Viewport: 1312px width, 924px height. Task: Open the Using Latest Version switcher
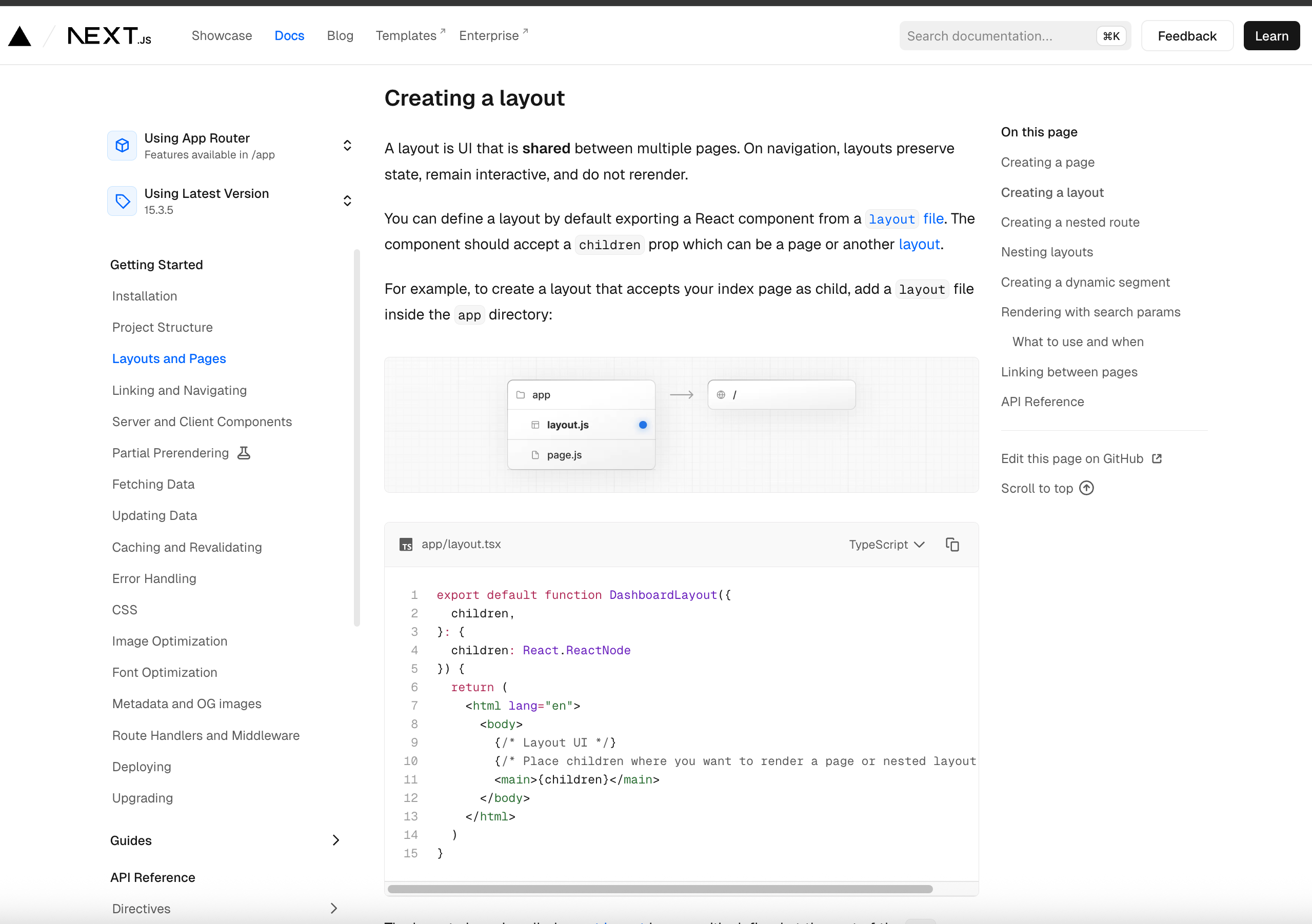[231, 201]
